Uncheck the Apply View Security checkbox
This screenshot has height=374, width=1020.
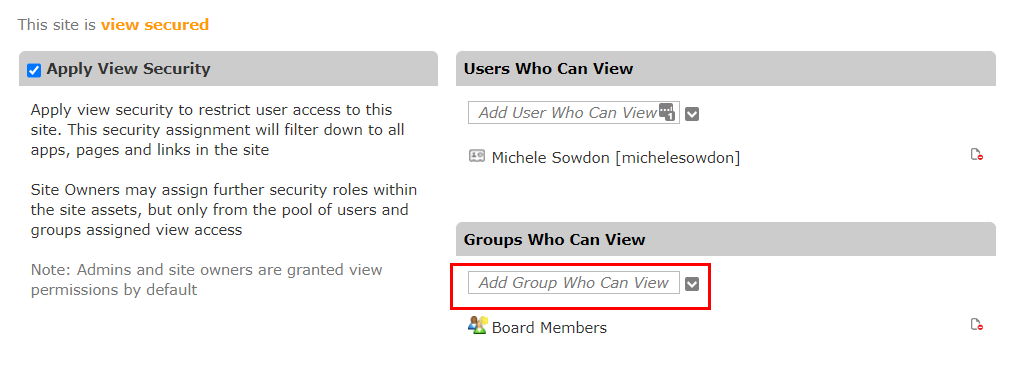coord(34,70)
